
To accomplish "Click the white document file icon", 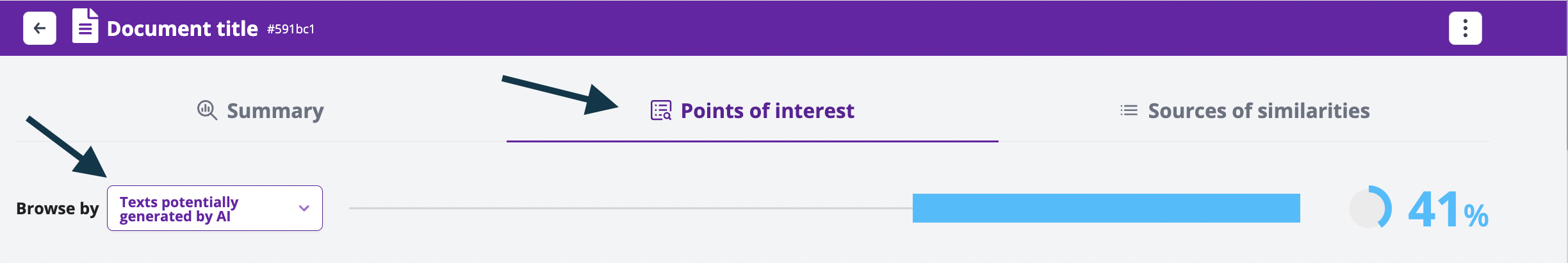I will (x=85, y=26).
